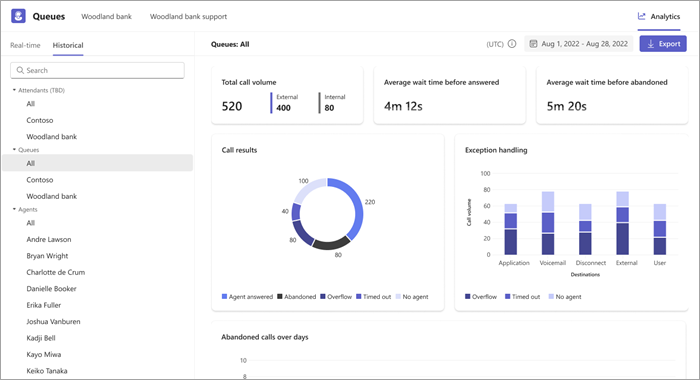Screen dimensions: 700x380
Task: Click the Export button
Action: [x=663, y=44]
